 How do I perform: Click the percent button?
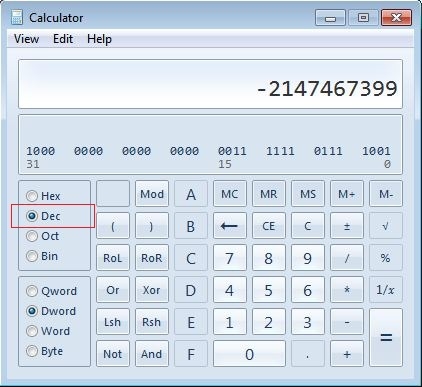tap(386, 258)
